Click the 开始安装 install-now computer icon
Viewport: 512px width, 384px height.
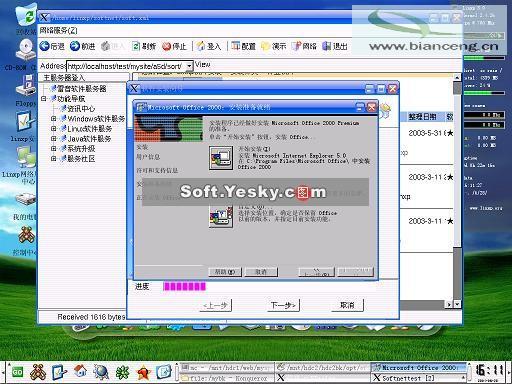(221, 158)
